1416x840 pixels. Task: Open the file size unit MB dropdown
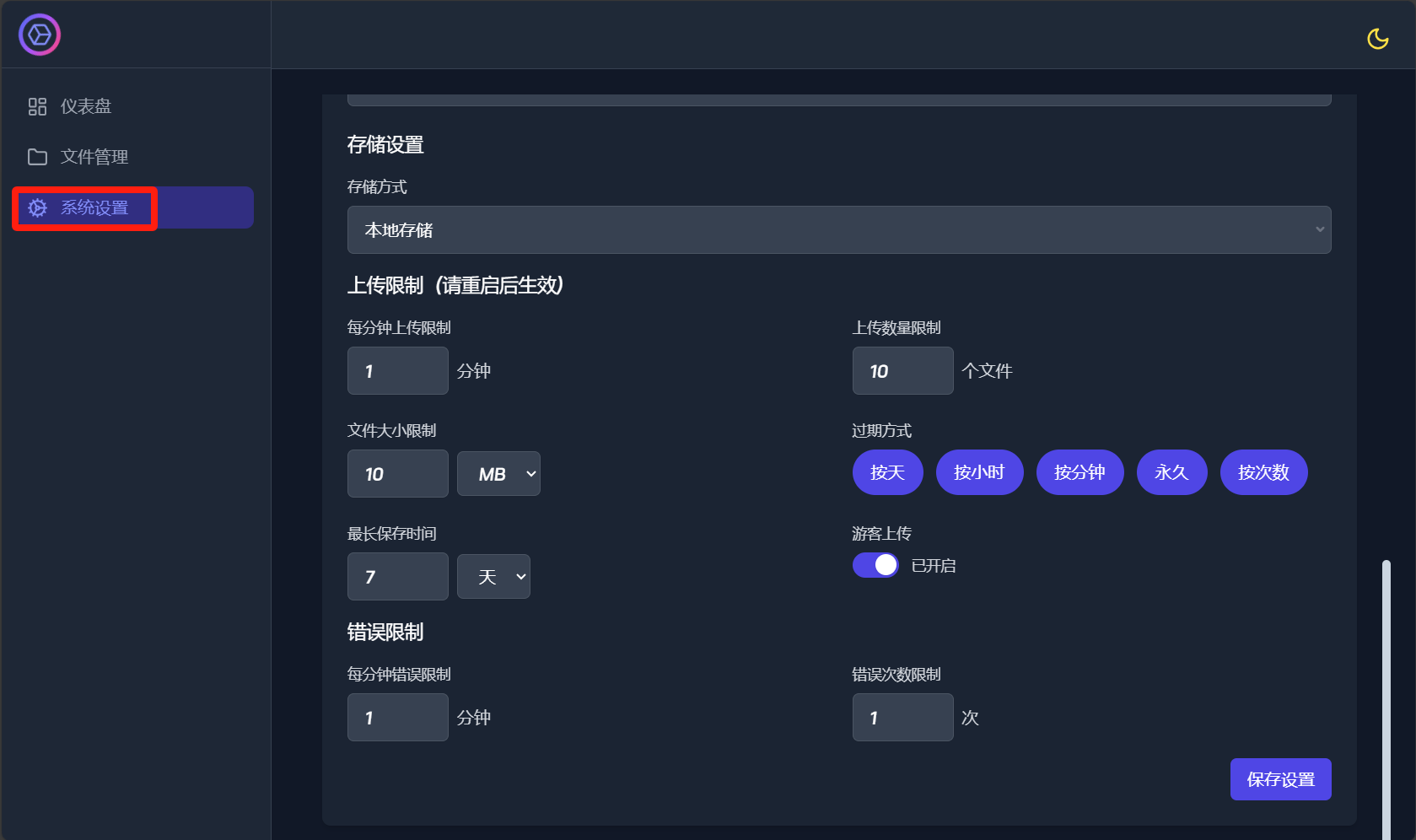(498, 474)
